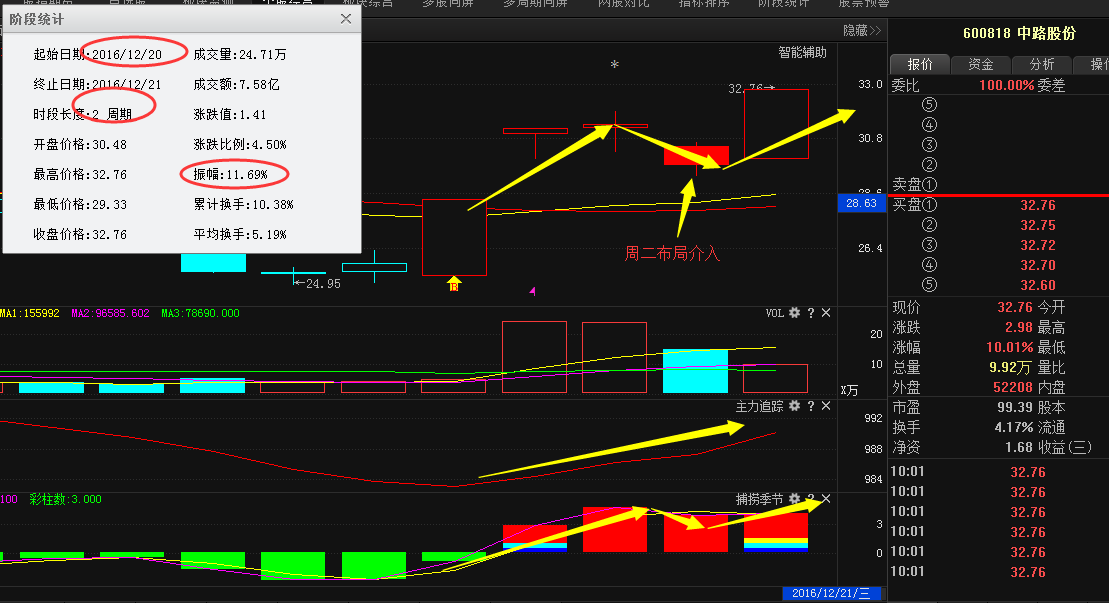Click the yellow buy signal arrow marker
Viewport: 1109px width, 603px height.
pyautogui.click(x=454, y=285)
